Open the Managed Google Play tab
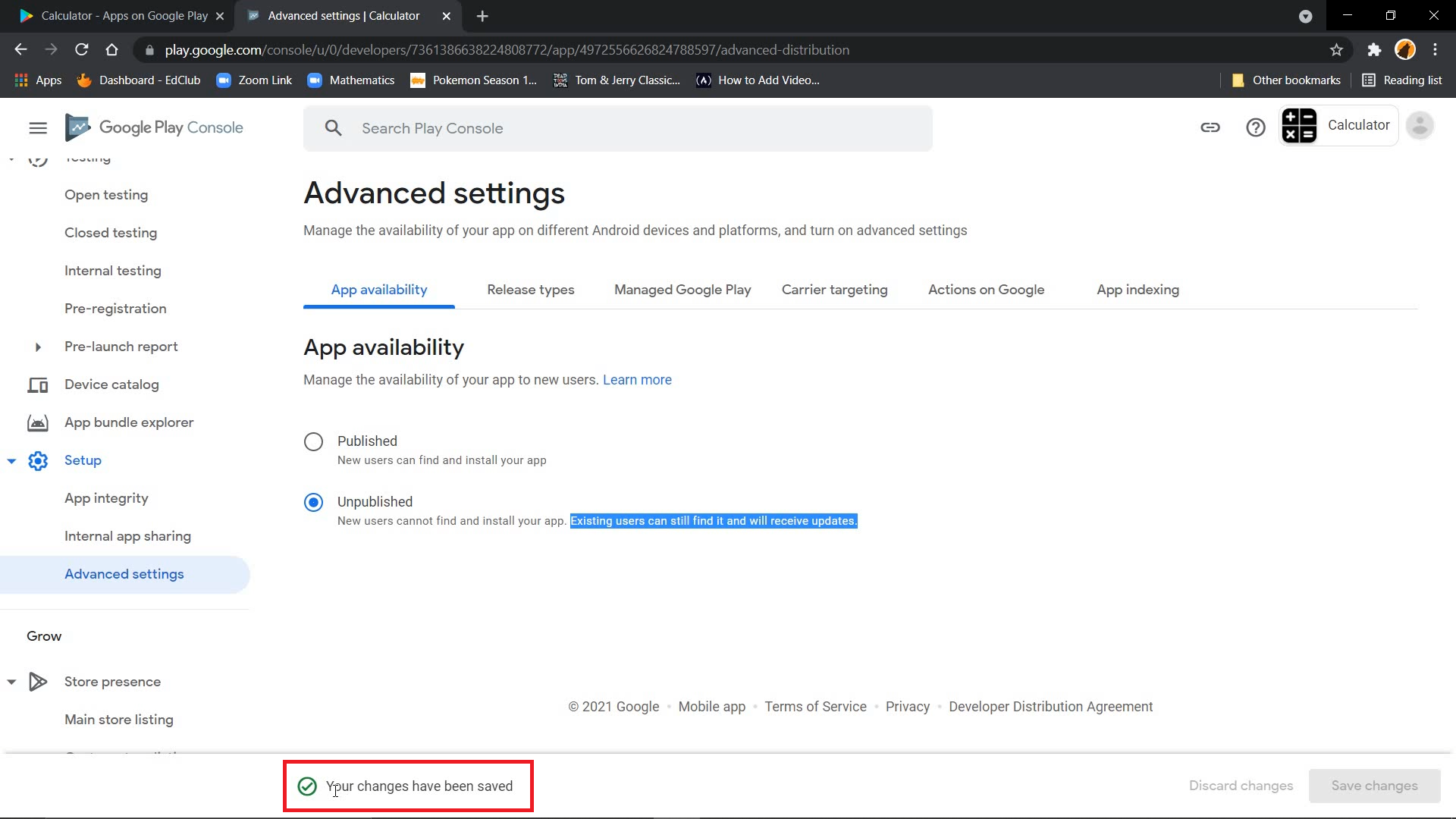This screenshot has height=819, width=1456. [682, 290]
